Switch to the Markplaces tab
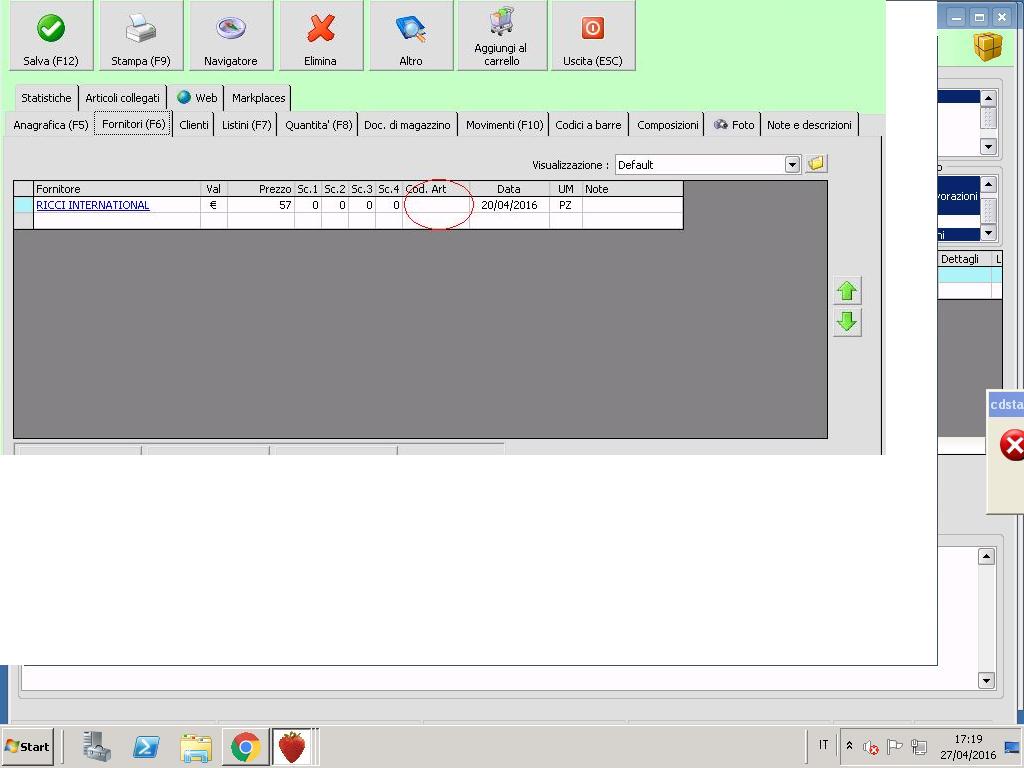The image size is (1024, 768). pos(259,98)
